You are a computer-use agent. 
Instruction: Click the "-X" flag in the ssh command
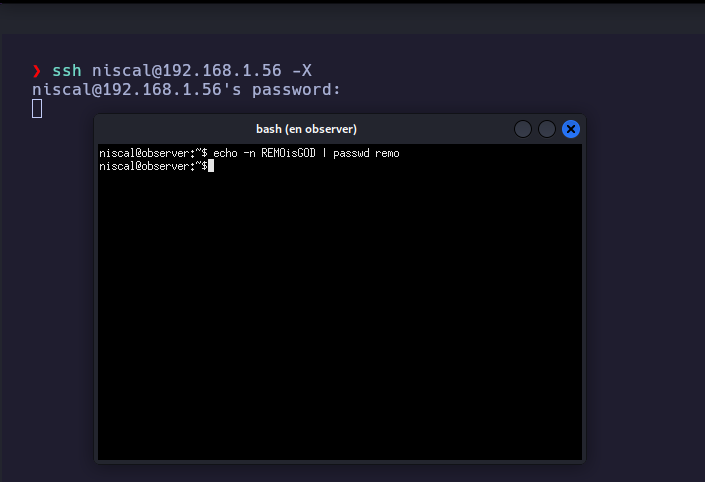(301, 70)
